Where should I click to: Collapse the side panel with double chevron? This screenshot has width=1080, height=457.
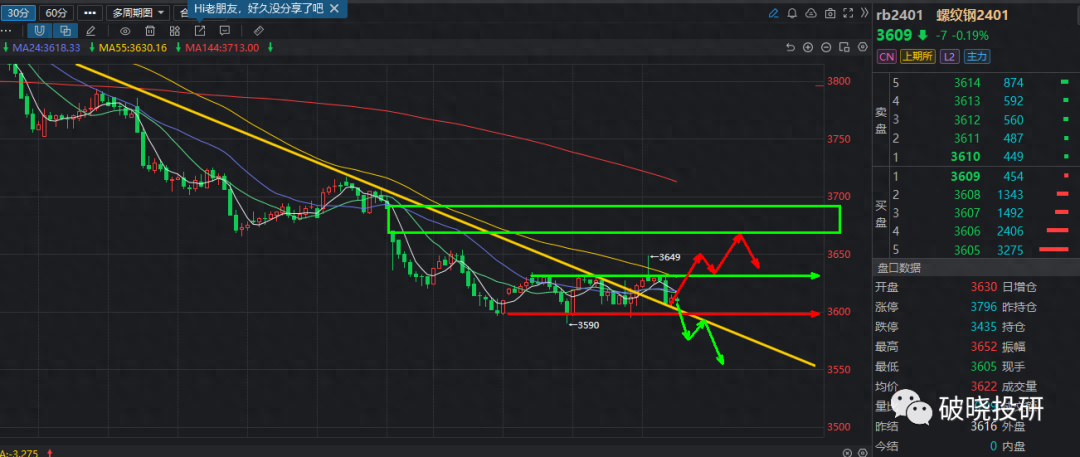pyautogui.click(x=862, y=14)
